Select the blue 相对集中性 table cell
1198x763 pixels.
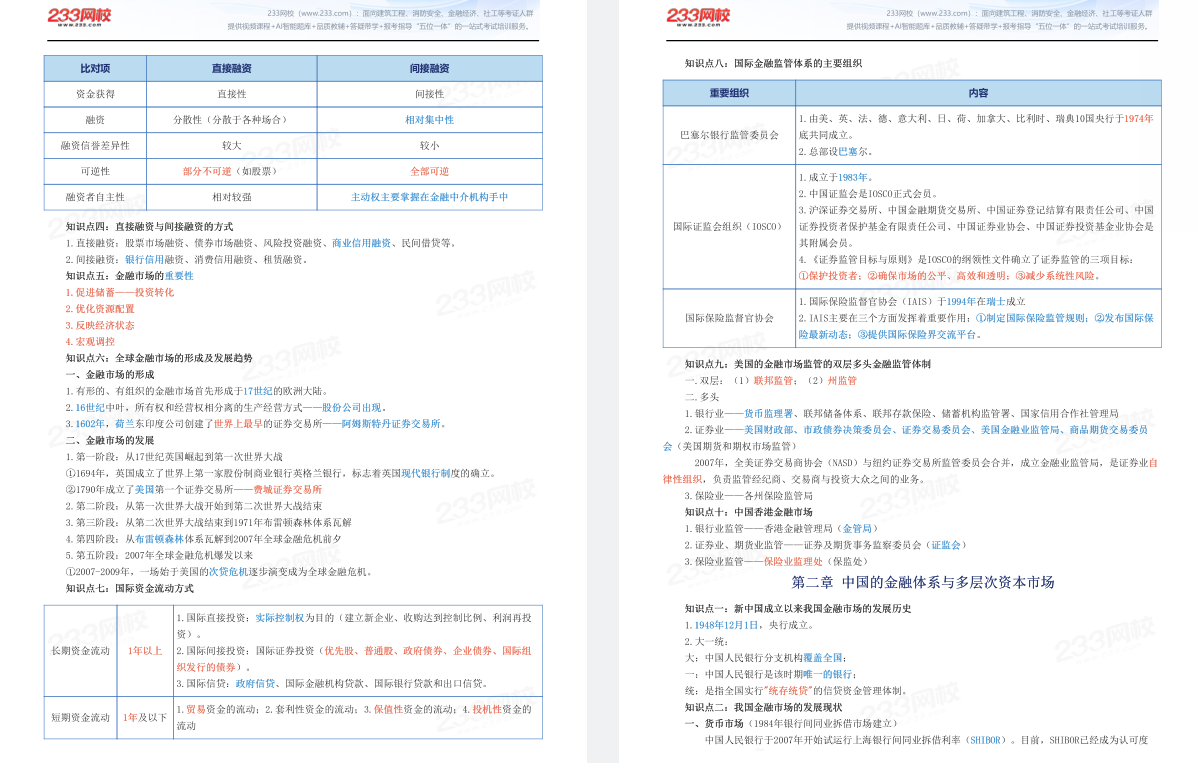click(x=429, y=120)
